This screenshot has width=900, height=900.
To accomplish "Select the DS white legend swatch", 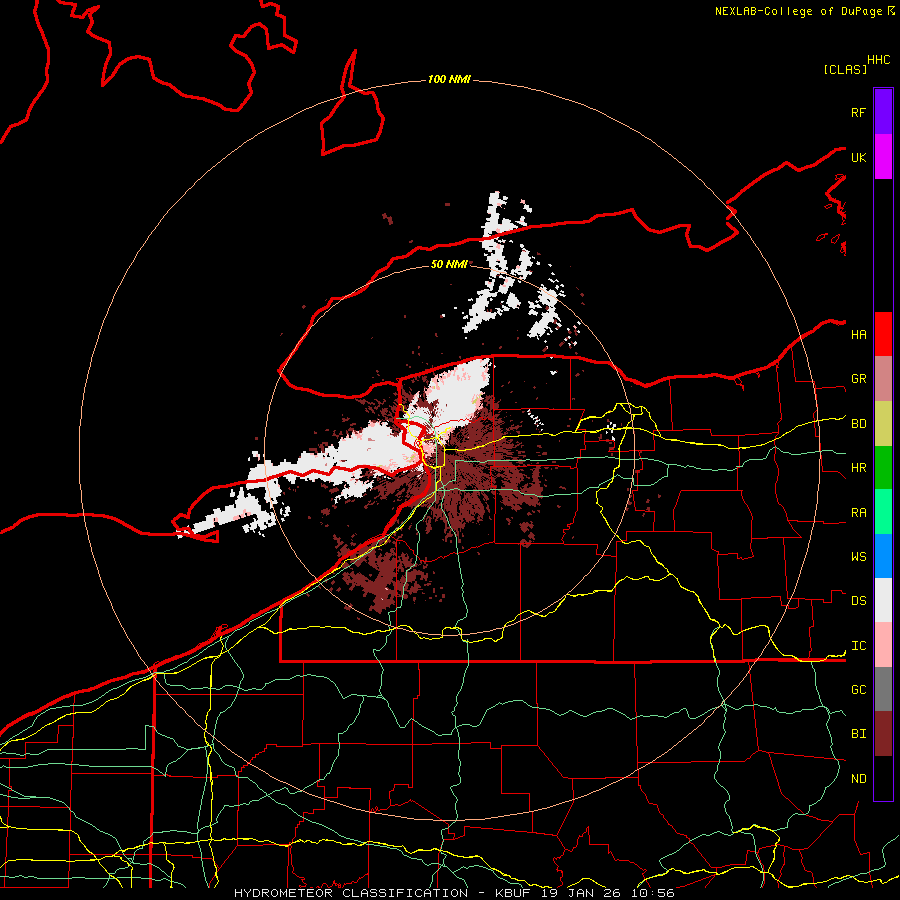I will click(x=883, y=600).
